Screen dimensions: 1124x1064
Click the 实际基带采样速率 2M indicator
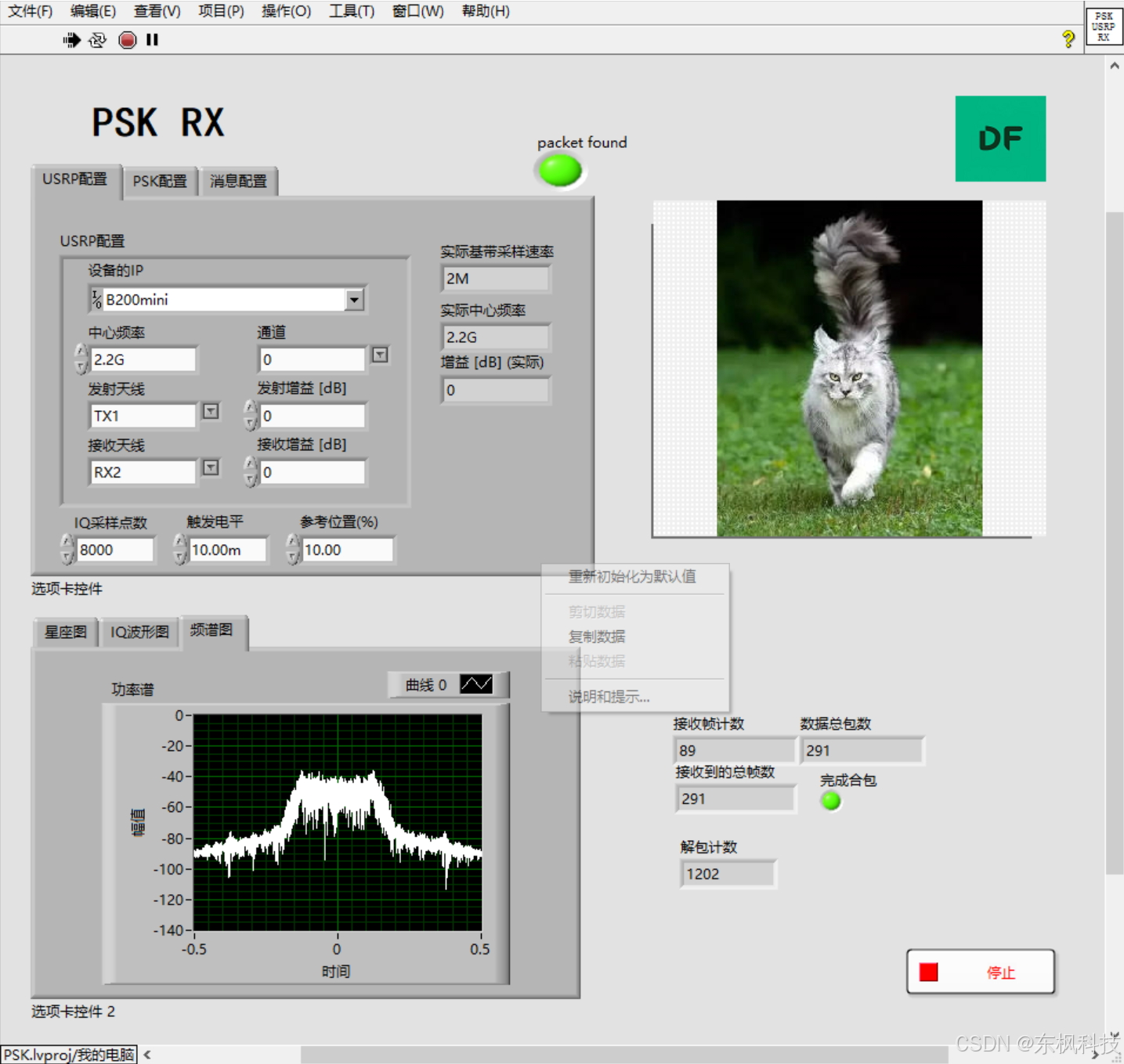pos(496,279)
